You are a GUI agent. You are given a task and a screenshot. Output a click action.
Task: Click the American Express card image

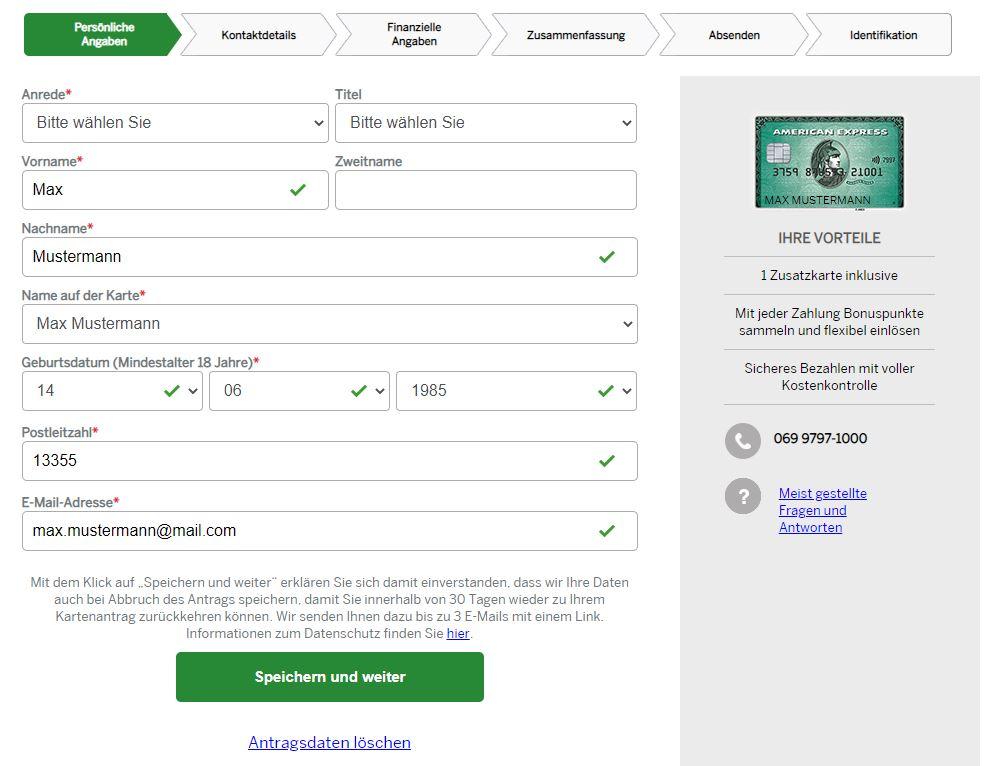[829, 162]
